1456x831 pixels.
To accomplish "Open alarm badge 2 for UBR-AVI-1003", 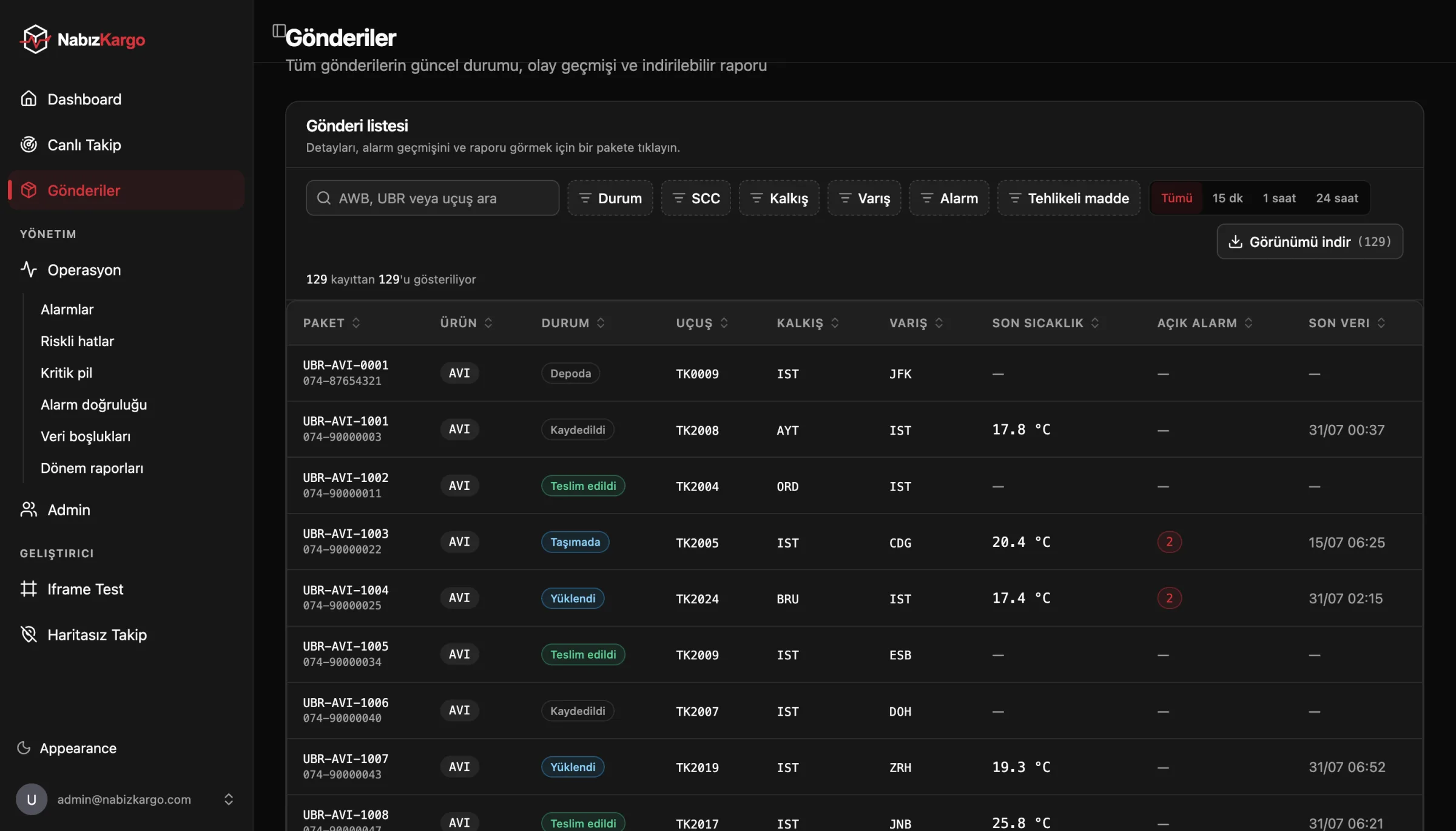I will [1169, 541].
